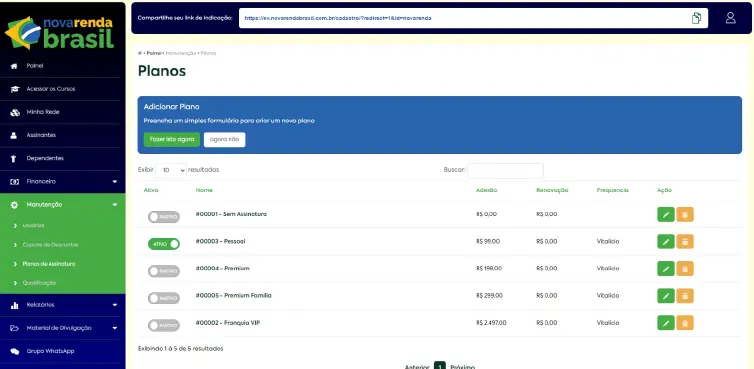Viewport: 754px width, 369px height.
Task: Edit the Franquia VIP plan
Action: pyautogui.click(x=666, y=323)
